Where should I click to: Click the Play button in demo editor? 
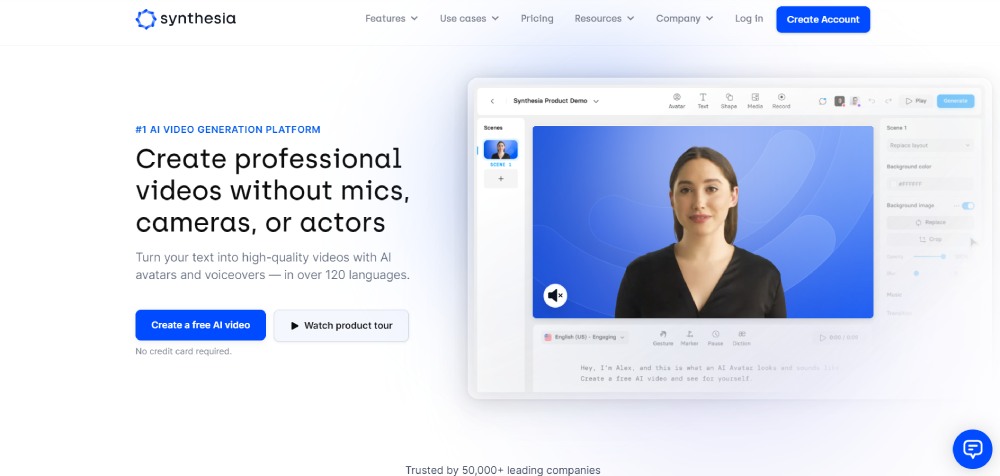point(916,101)
